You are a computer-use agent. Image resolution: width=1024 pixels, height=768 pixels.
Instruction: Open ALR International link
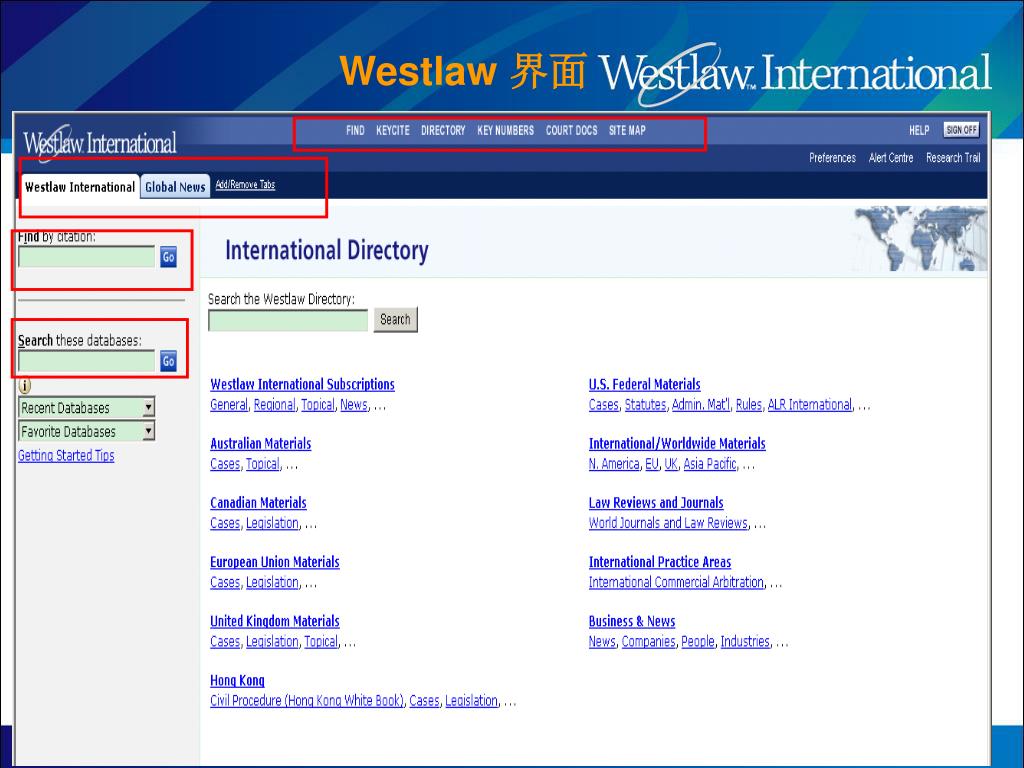(x=810, y=405)
